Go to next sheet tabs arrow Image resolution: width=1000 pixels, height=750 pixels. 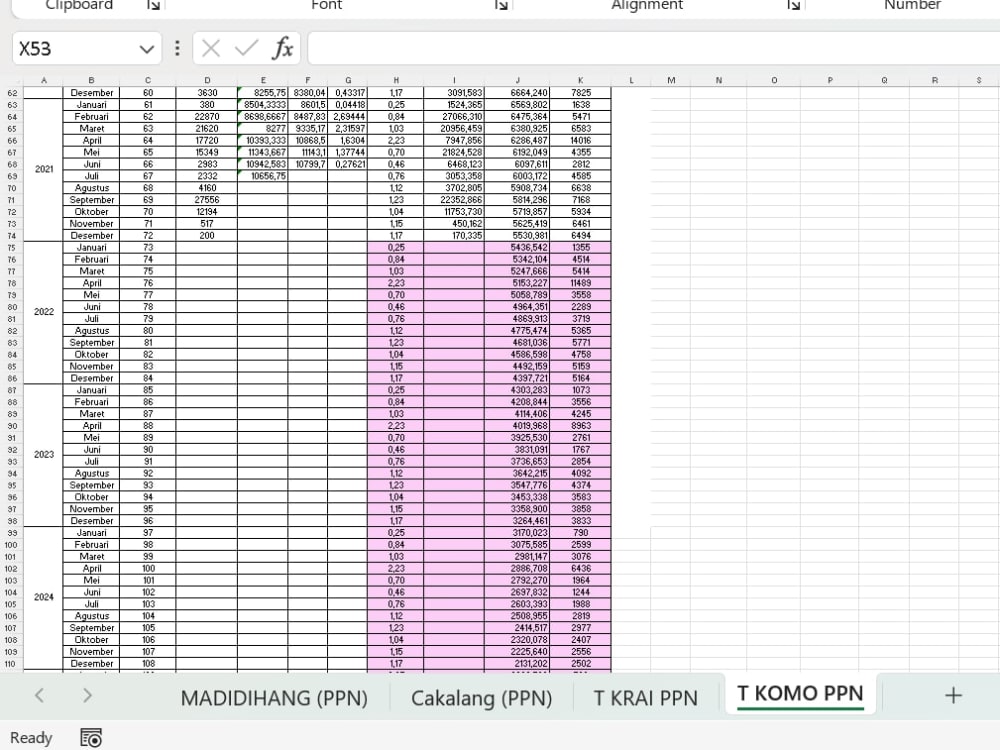coord(87,696)
